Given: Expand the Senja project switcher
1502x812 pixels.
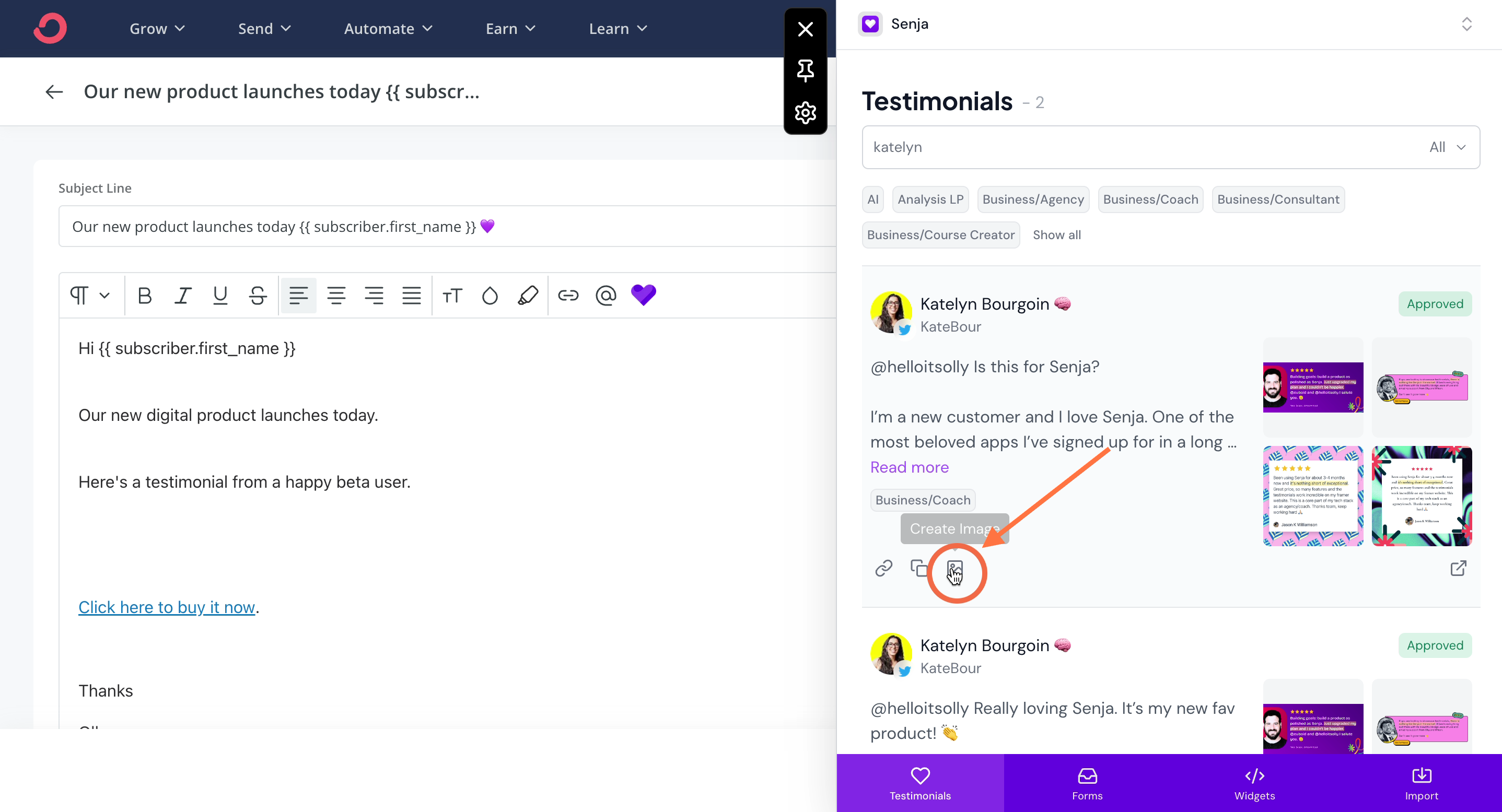Looking at the screenshot, I should pyautogui.click(x=1466, y=24).
